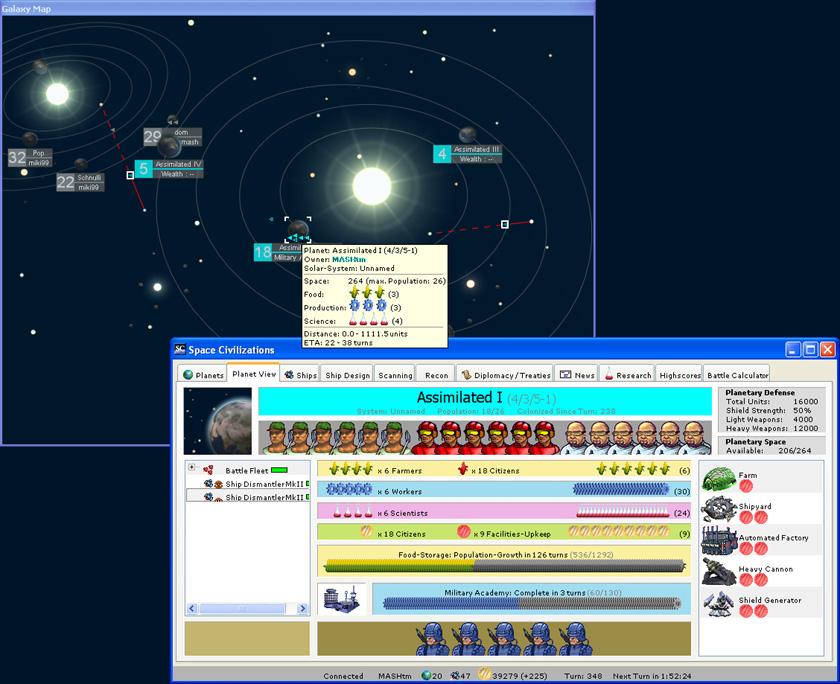Click the Space Civilizations window title bar icon

click(x=180, y=350)
